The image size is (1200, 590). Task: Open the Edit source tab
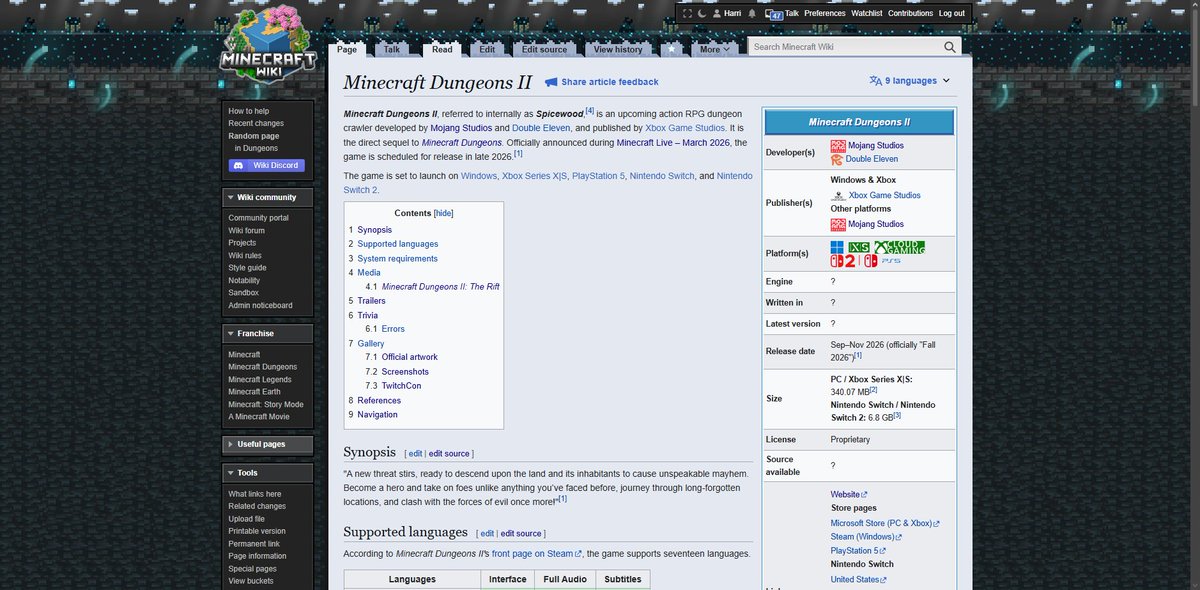[x=544, y=49]
